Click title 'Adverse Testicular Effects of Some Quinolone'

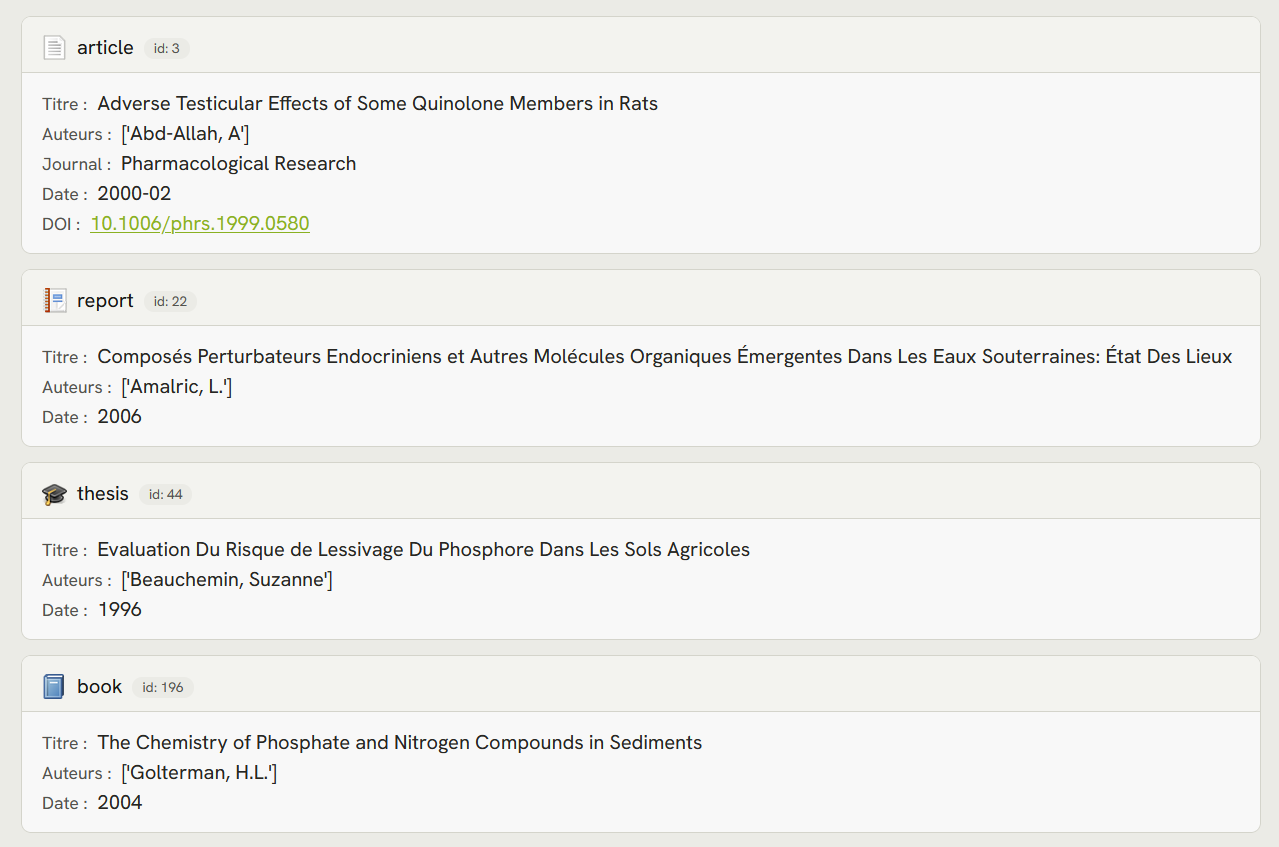pyautogui.click(x=377, y=104)
